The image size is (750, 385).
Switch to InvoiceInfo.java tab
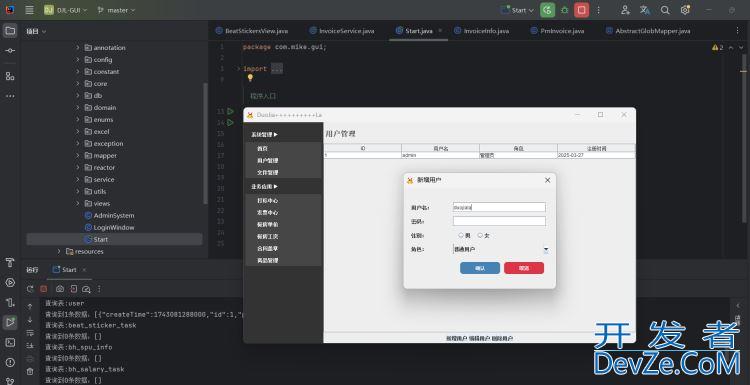(x=482, y=31)
